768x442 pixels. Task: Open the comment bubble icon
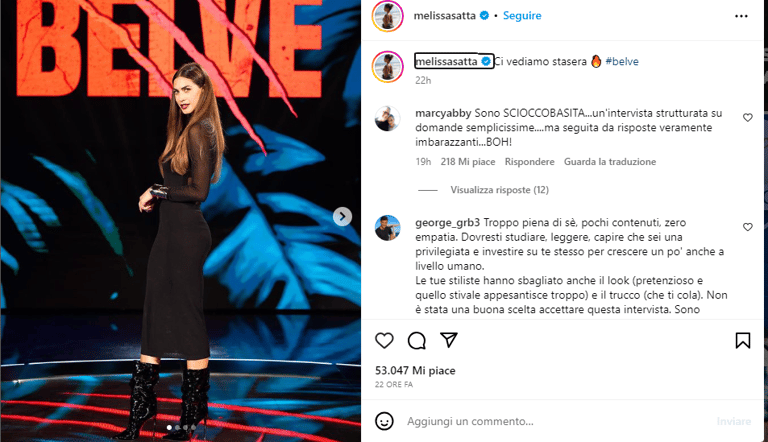(416, 340)
